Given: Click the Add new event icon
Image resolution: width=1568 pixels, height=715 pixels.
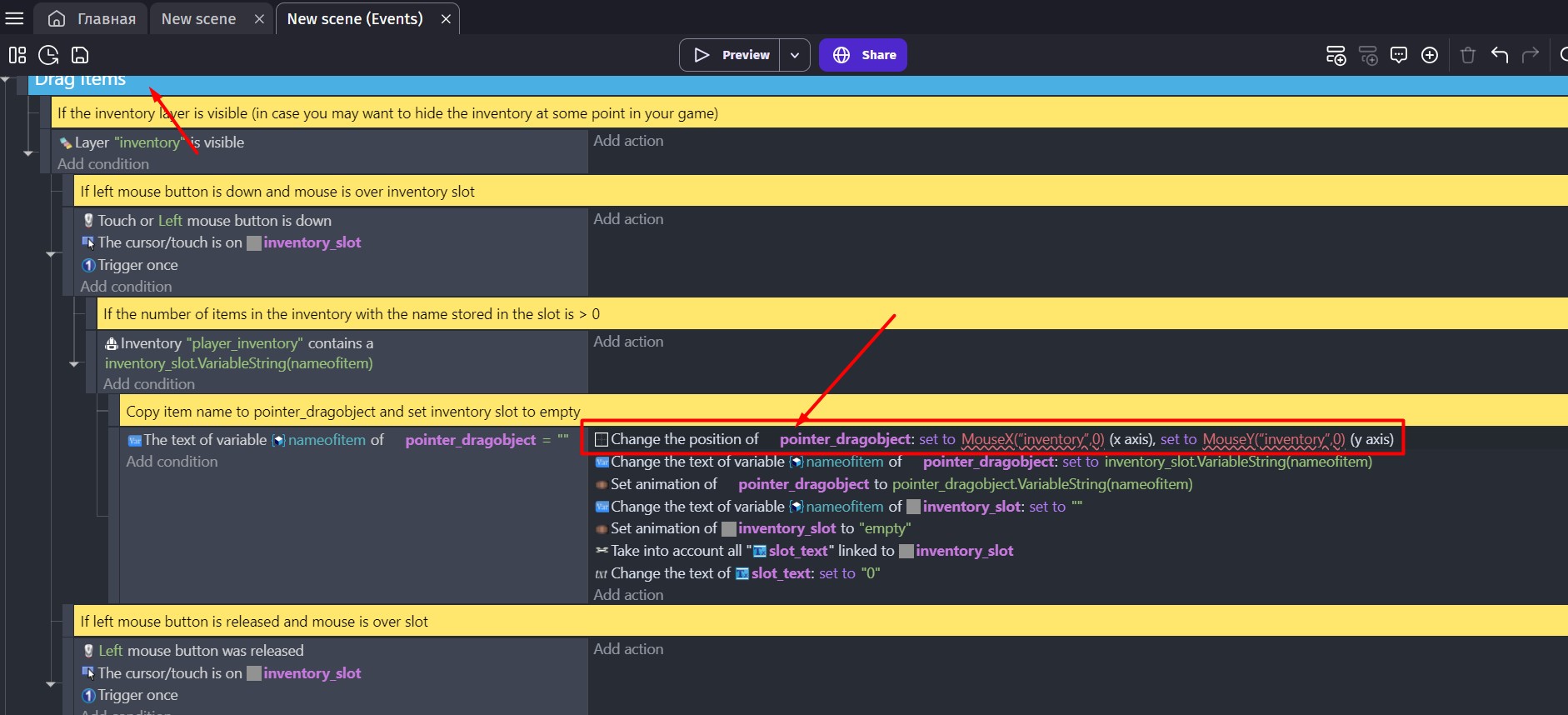Looking at the screenshot, I should [1336, 55].
